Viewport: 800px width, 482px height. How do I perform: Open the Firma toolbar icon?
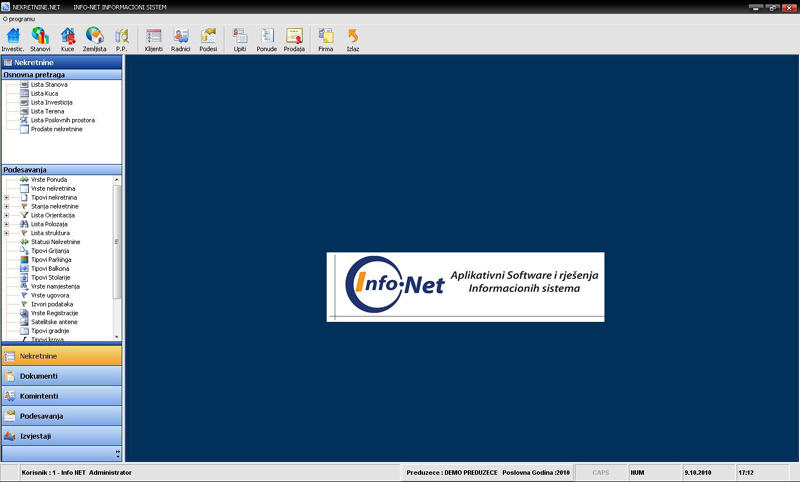click(326, 40)
